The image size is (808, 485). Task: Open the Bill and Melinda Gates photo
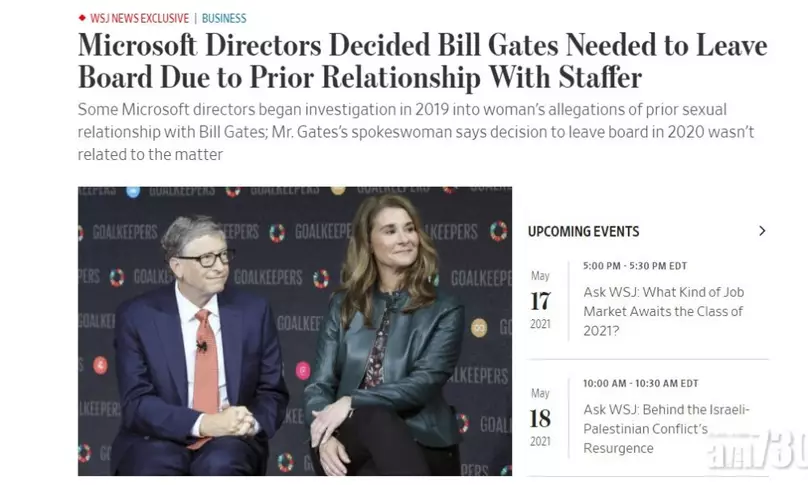coord(295,331)
